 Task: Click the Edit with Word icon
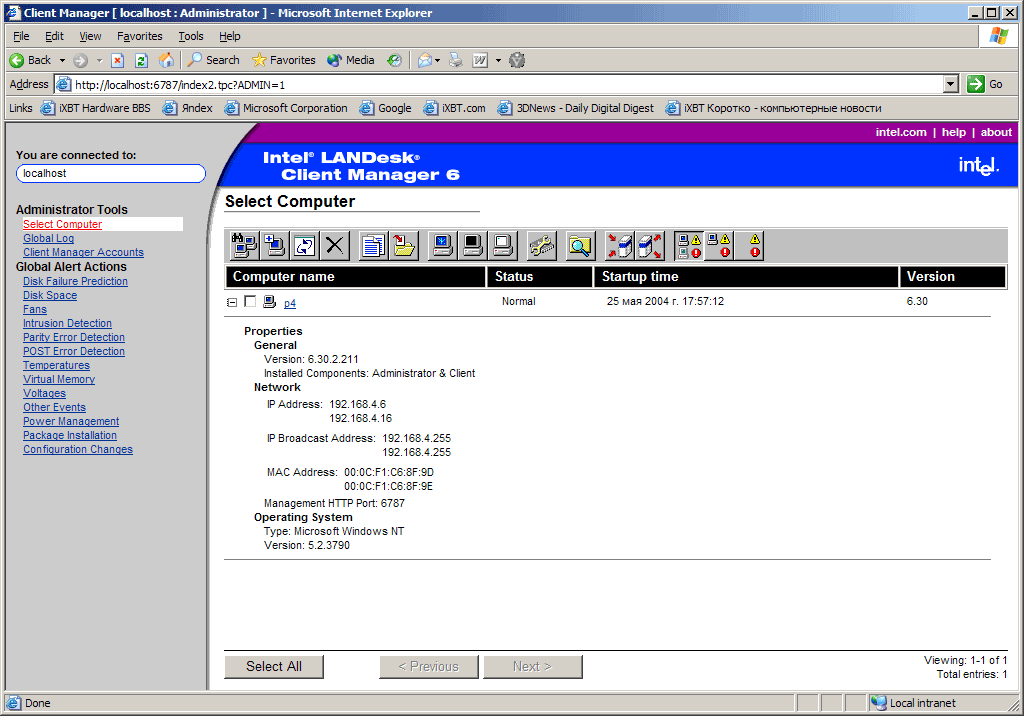(480, 61)
